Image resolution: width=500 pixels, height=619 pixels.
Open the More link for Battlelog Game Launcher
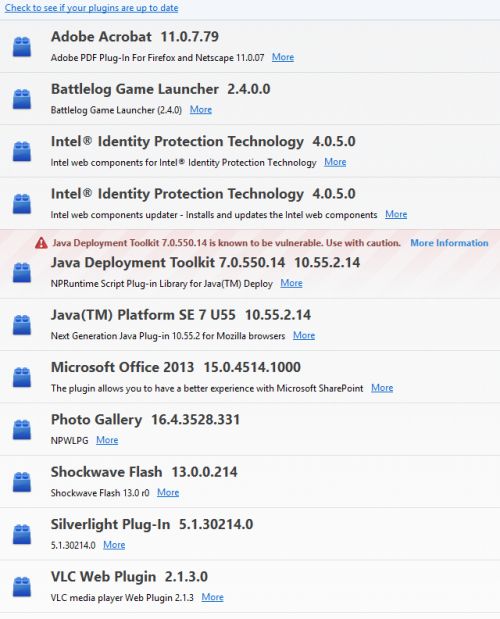201,110
